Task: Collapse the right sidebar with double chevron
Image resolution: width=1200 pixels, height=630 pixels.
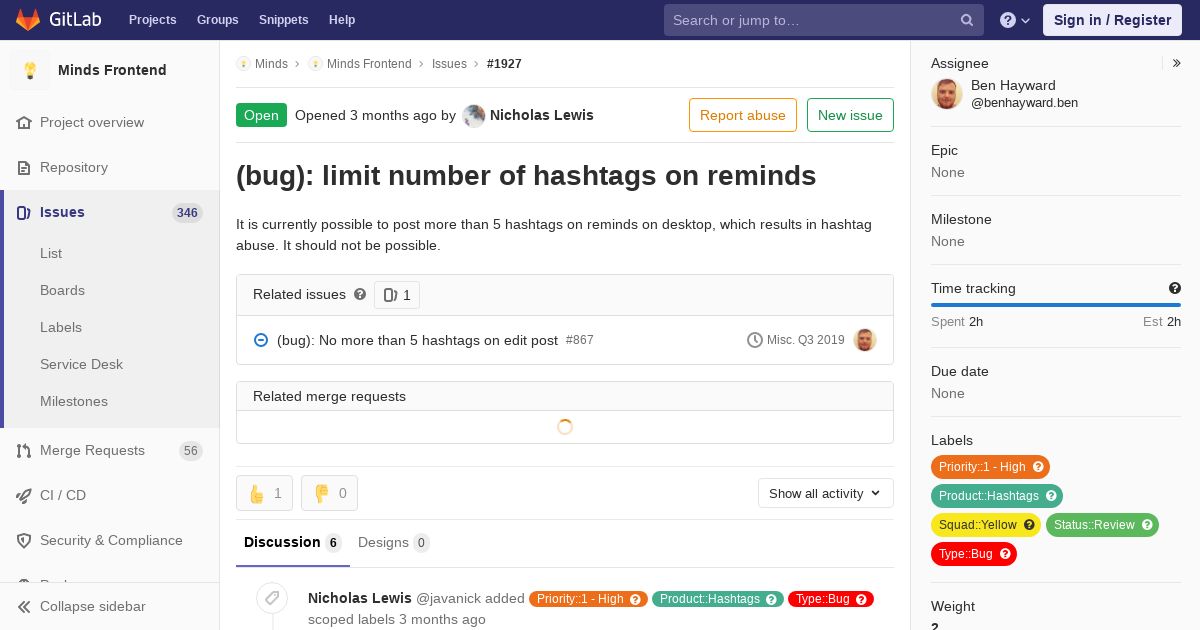Action: pyautogui.click(x=1177, y=63)
